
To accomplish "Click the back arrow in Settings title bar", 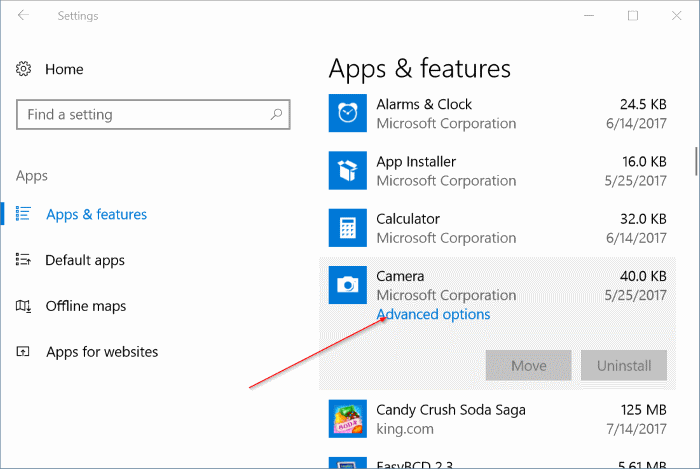I will pos(23,16).
